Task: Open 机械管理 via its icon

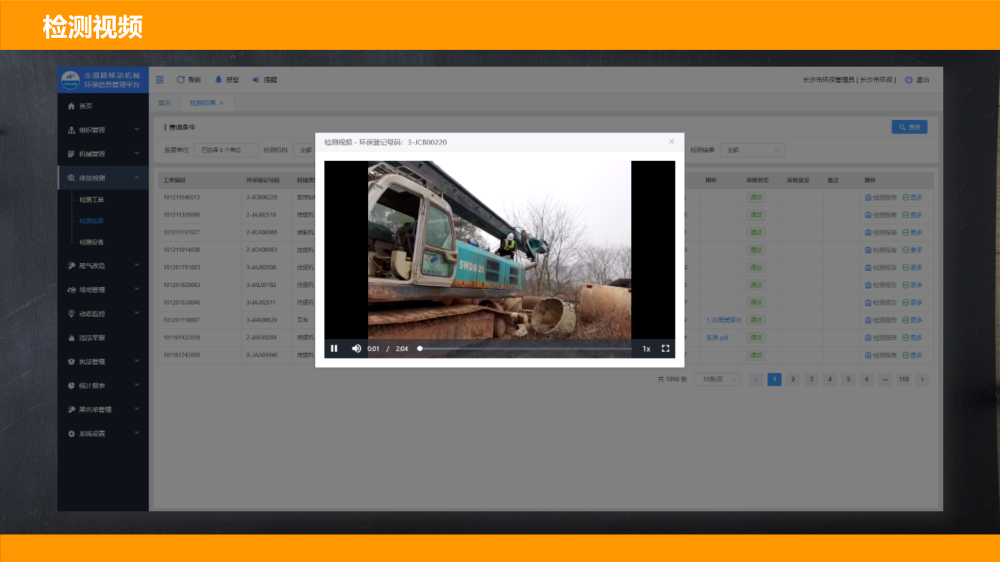Action: point(71,154)
